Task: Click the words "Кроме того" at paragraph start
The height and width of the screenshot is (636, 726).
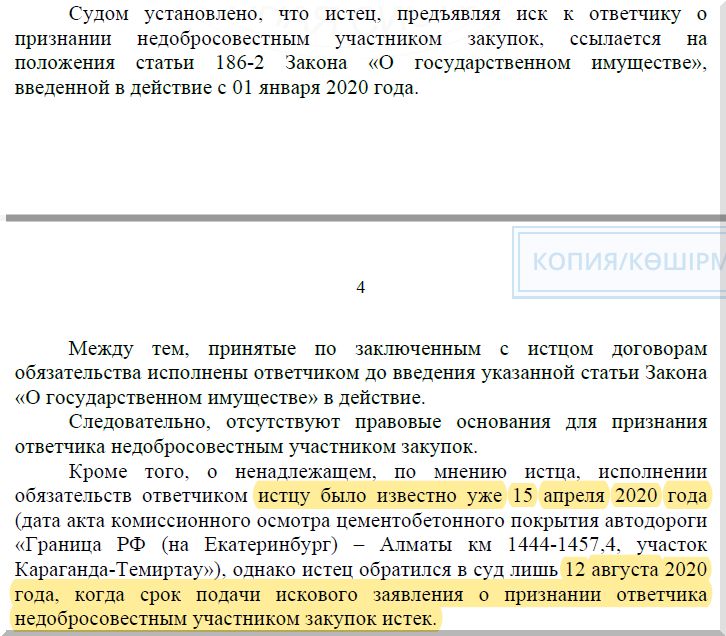Action: pos(127,472)
